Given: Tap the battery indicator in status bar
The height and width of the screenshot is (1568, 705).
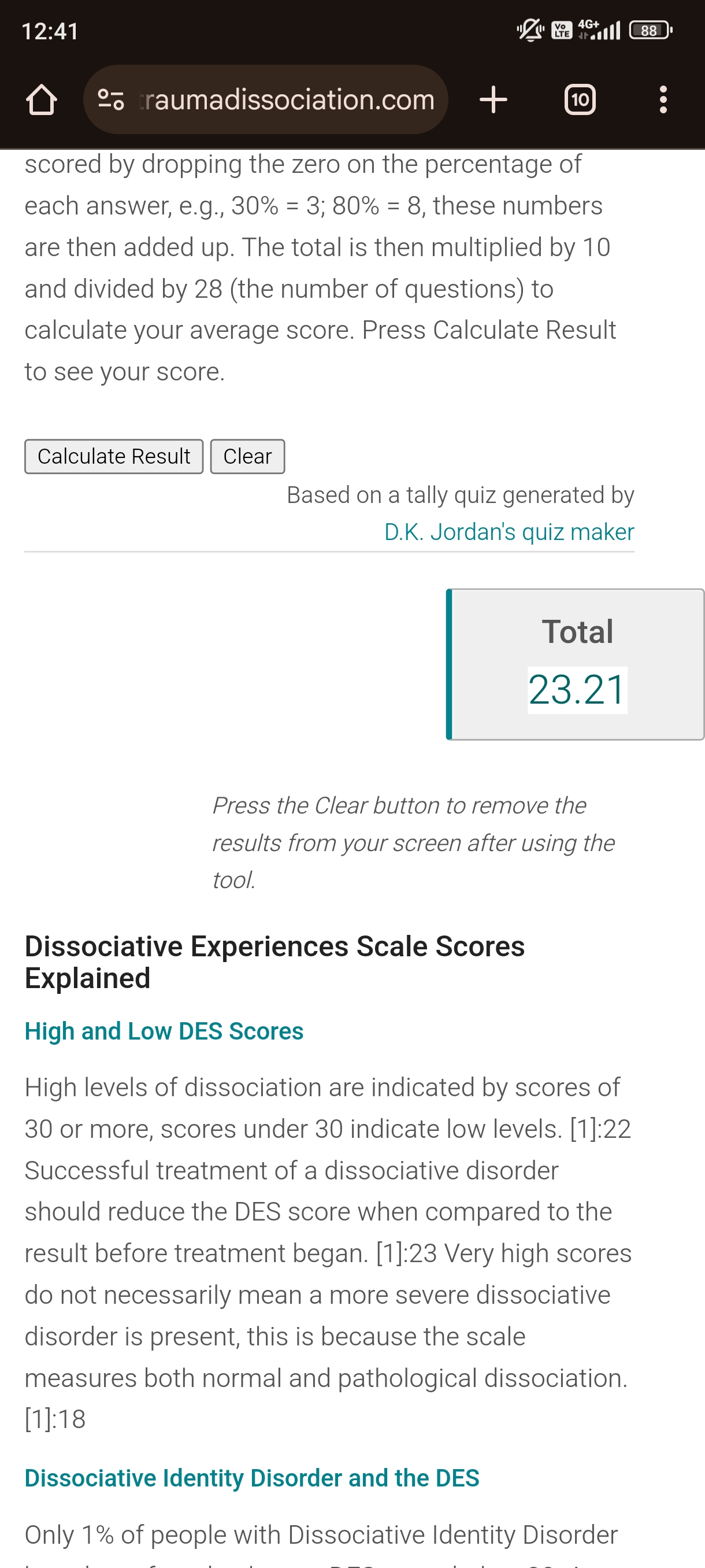Looking at the screenshot, I should pyautogui.click(x=650, y=31).
